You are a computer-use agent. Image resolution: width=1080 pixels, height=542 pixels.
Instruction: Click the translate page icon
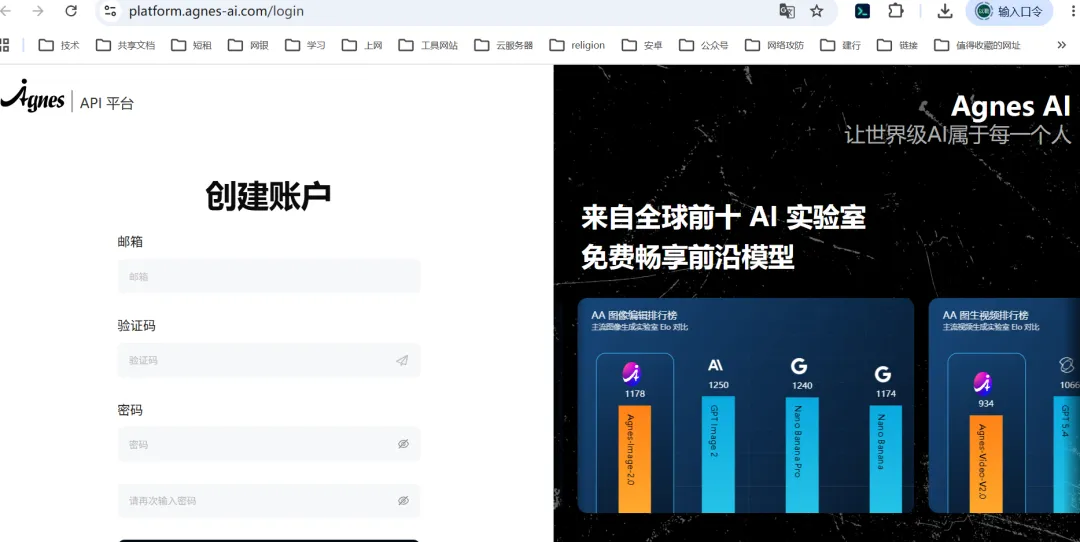787,11
